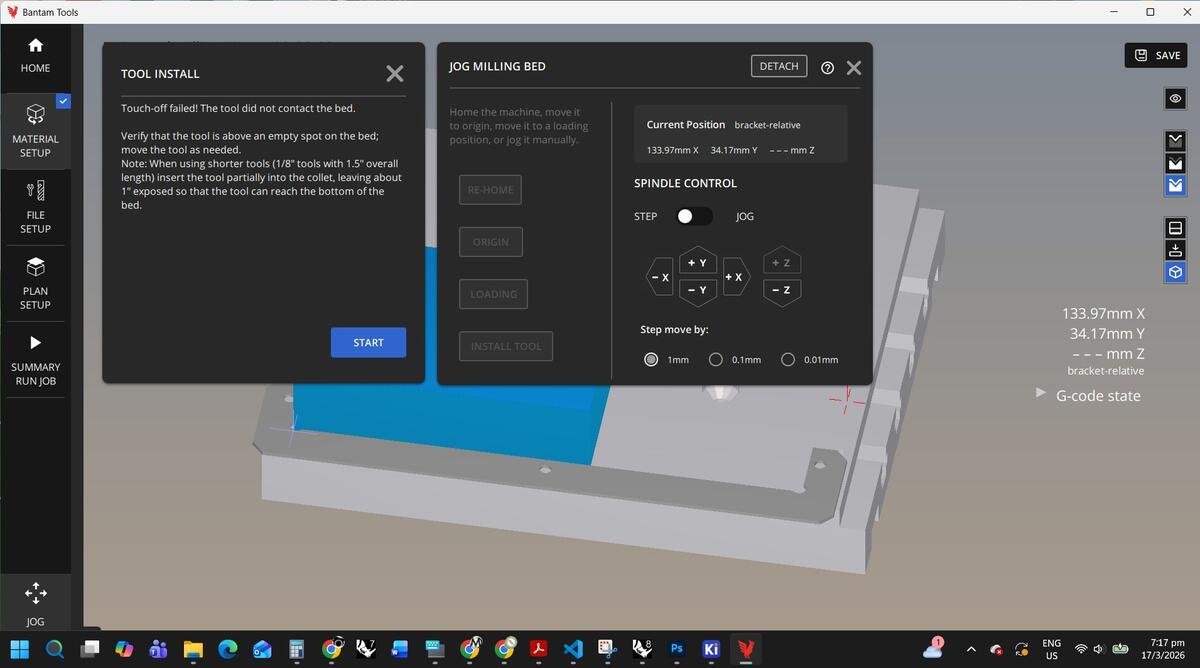Jog the spindle in the +Z direction
Image resolution: width=1200 pixels, height=668 pixels.
point(782,262)
